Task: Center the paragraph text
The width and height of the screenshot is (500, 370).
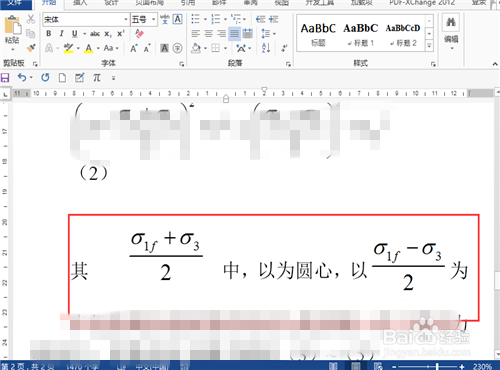Action: [x=209, y=34]
